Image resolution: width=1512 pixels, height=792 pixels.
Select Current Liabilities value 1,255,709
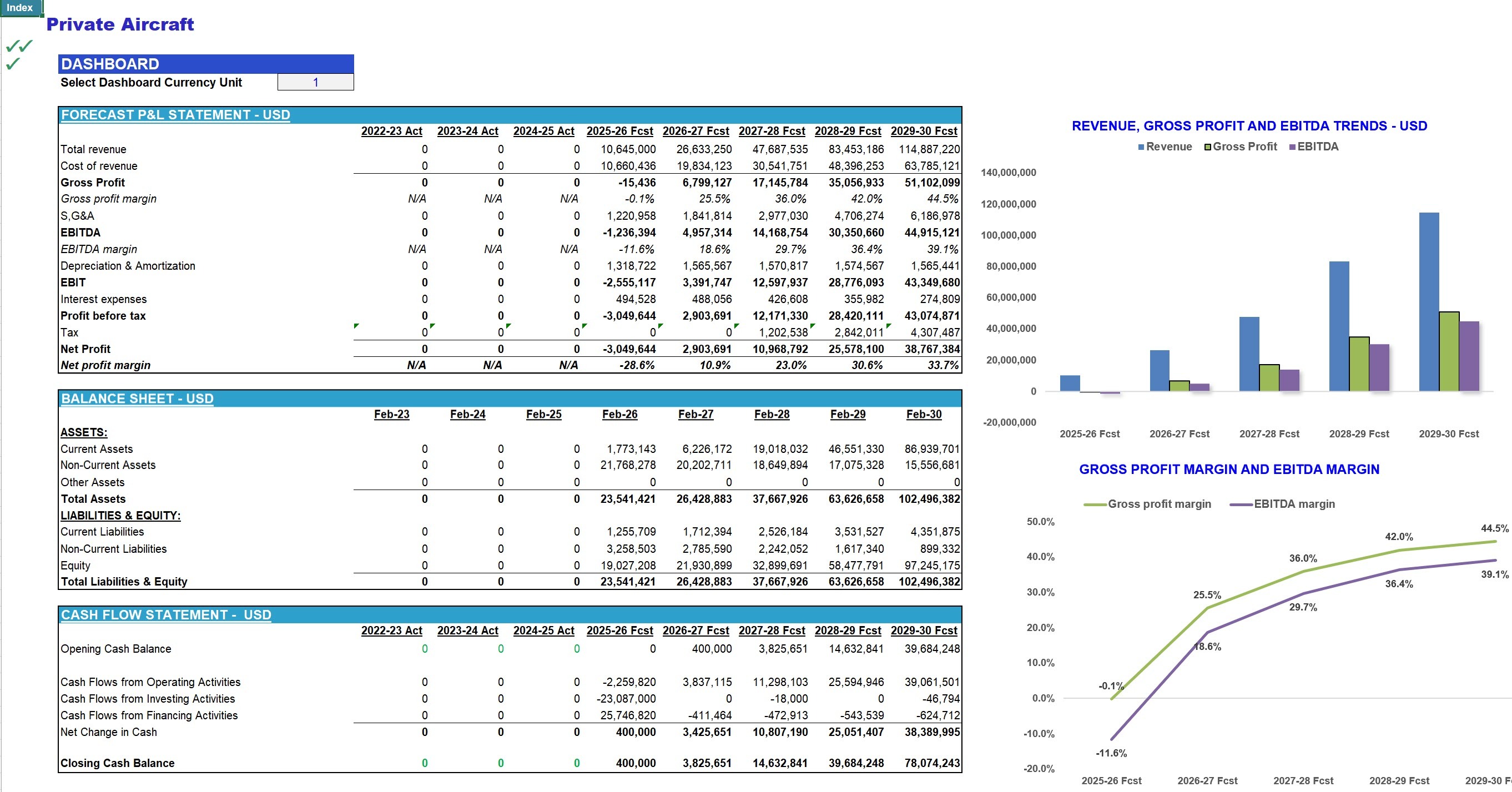coord(631,532)
